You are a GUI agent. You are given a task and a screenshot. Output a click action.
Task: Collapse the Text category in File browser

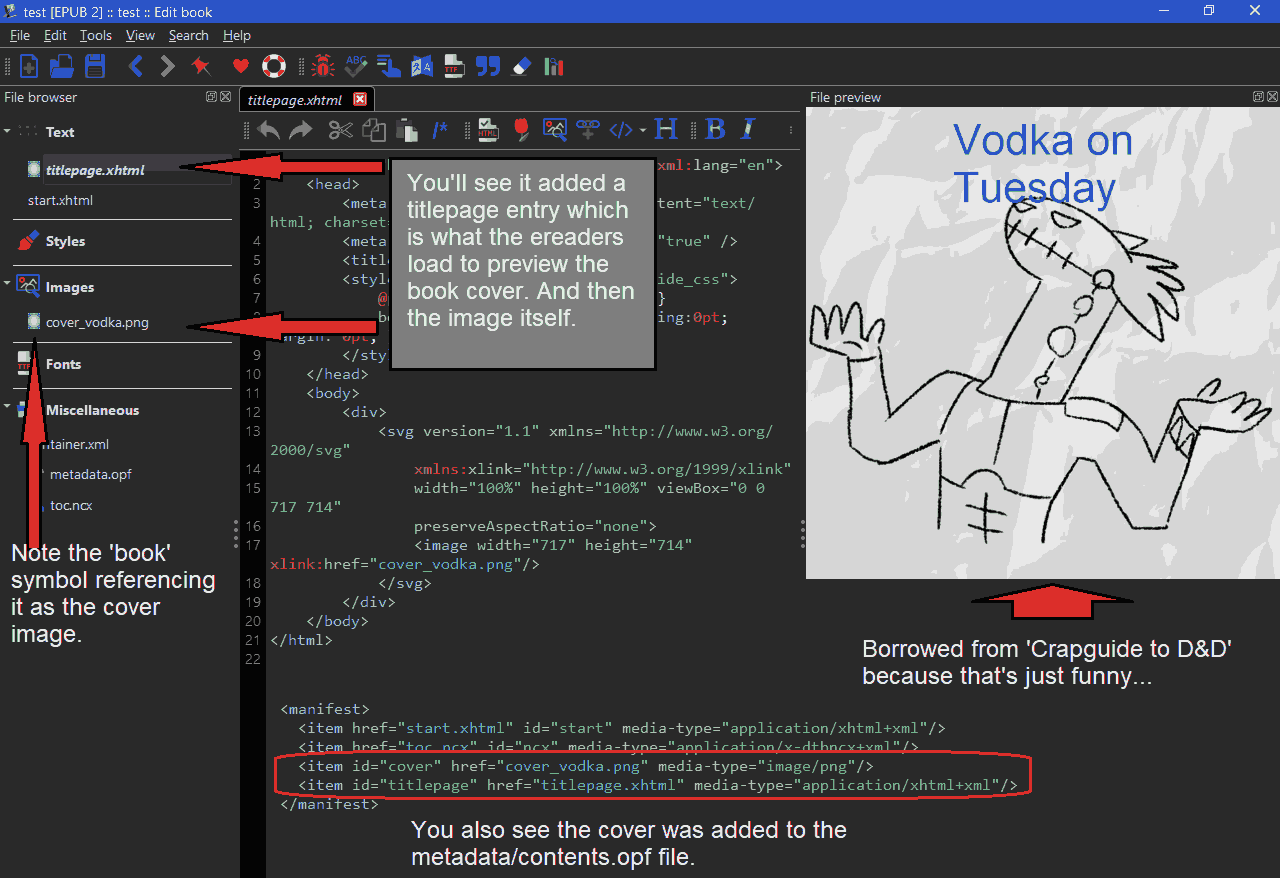[8, 131]
